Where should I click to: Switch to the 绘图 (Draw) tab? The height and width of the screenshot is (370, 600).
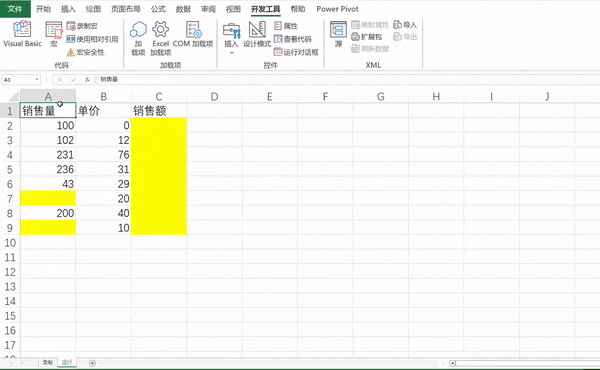point(93,9)
